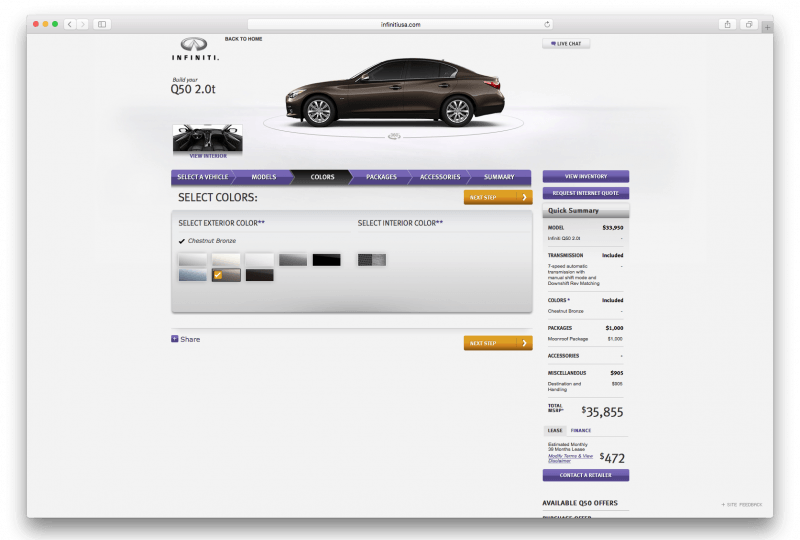Select the graphite gray exterior swatch
800x540 pixels.
coord(293,260)
